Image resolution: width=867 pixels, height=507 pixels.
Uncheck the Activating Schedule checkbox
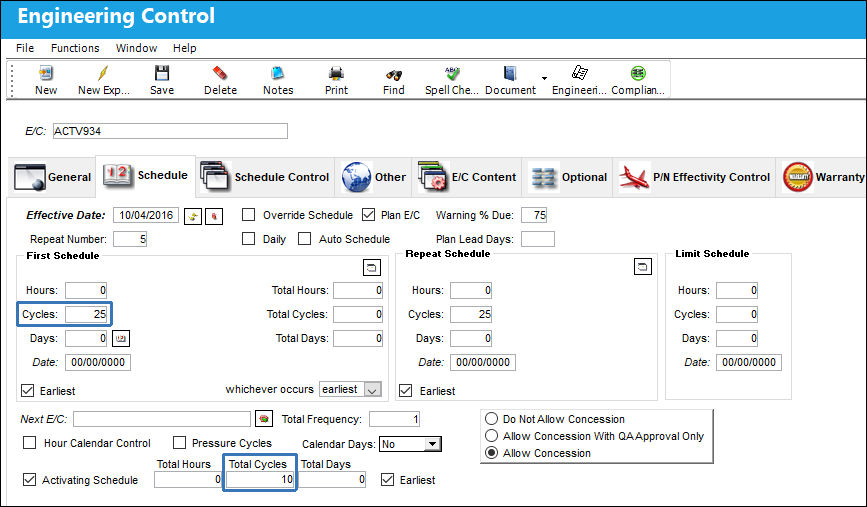click(29, 479)
